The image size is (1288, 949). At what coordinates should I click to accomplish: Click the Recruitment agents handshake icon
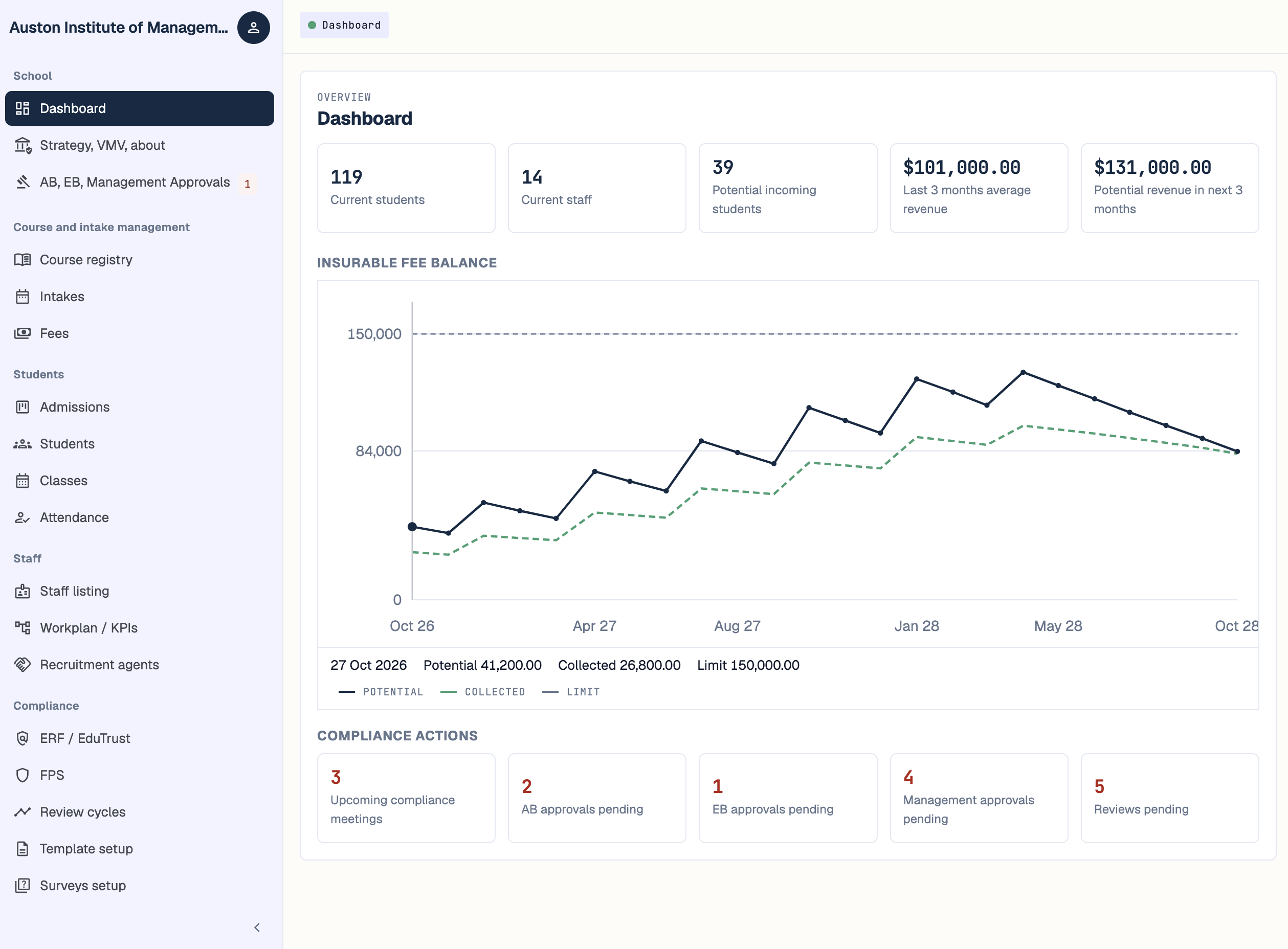(23, 665)
